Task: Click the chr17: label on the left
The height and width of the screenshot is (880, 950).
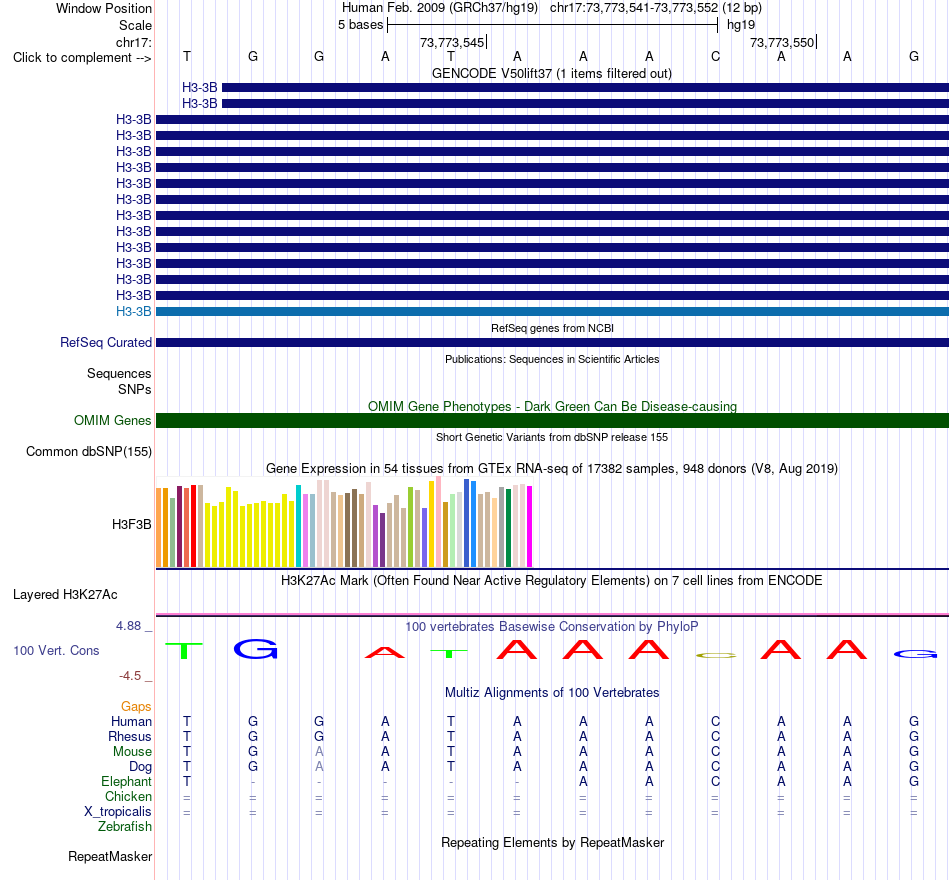Action: coord(134,42)
